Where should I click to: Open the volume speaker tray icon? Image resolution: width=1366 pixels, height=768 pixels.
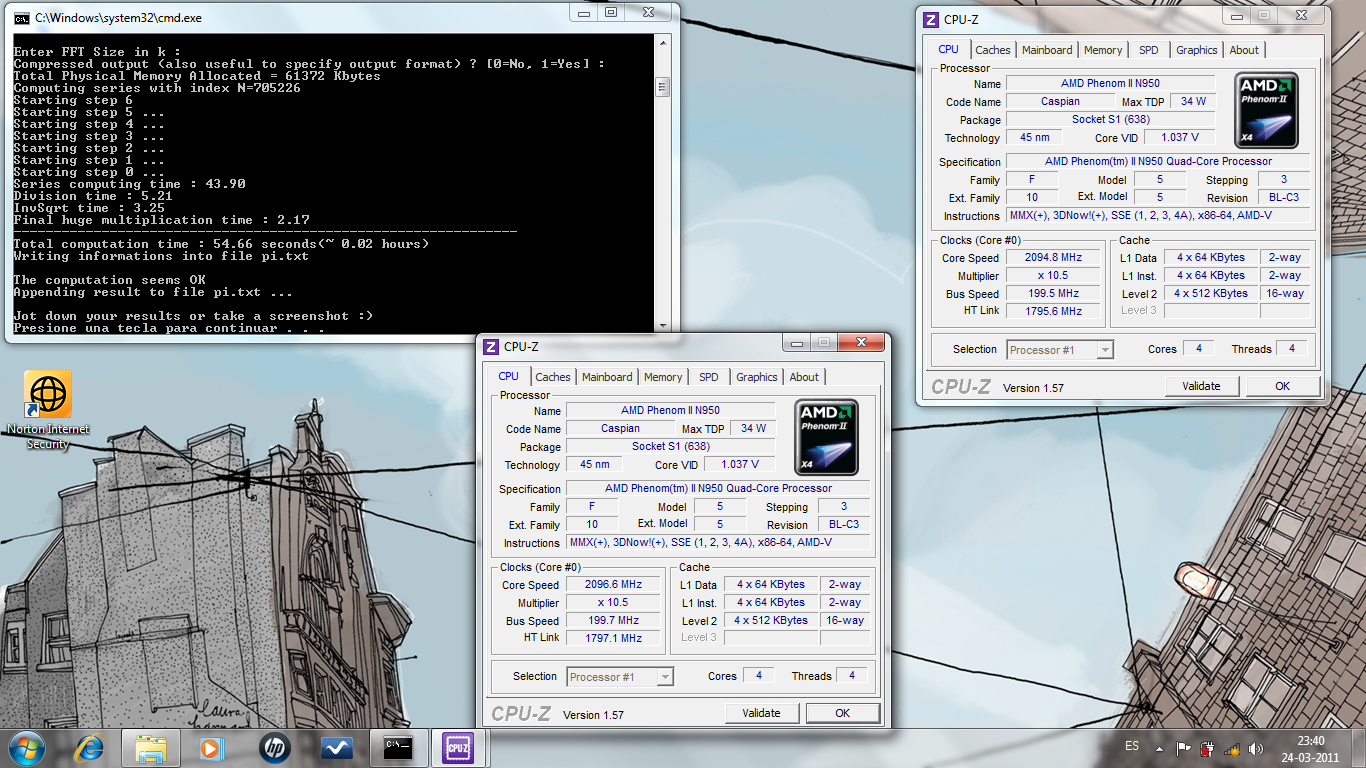coord(1256,748)
